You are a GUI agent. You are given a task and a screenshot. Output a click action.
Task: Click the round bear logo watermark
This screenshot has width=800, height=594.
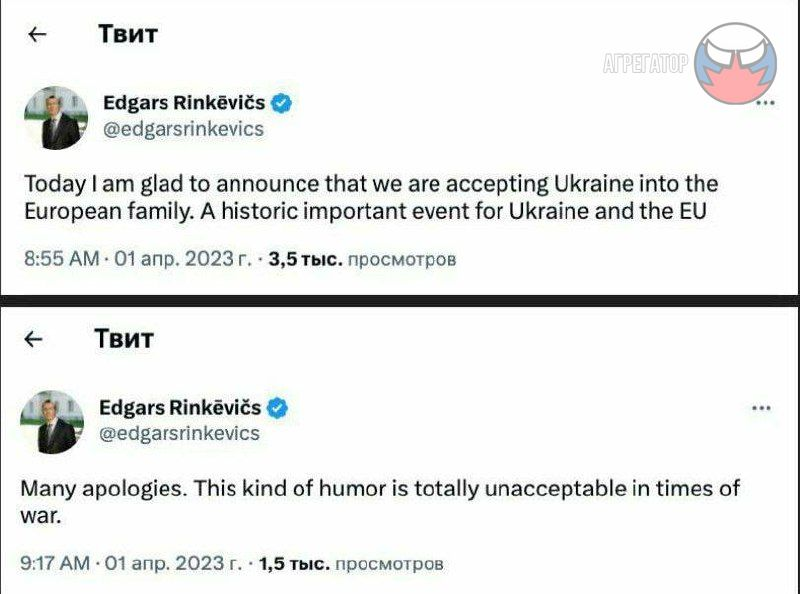point(735,64)
